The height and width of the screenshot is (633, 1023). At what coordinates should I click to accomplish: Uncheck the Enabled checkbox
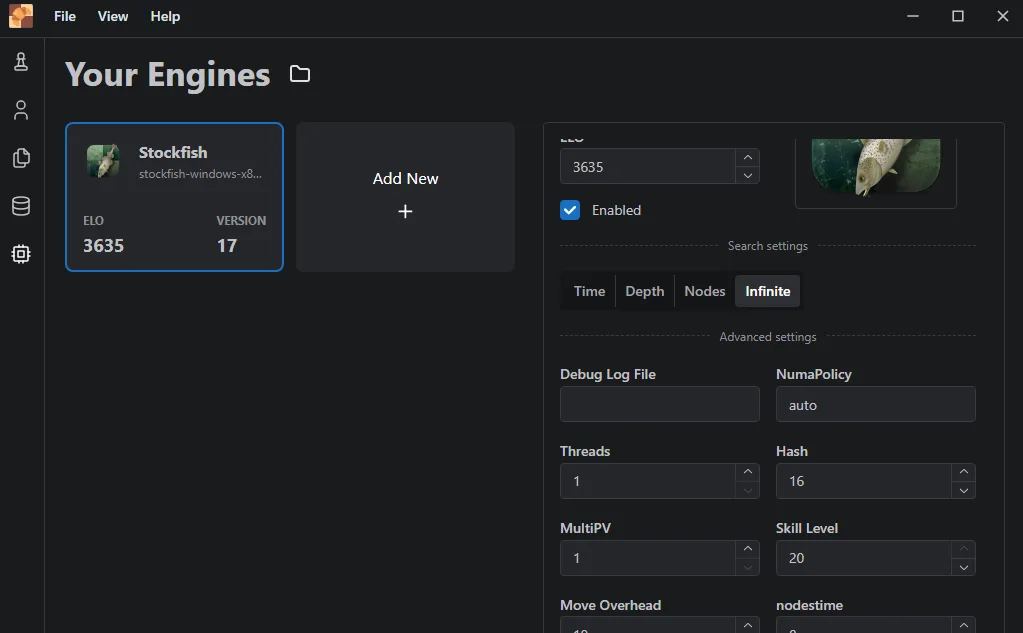coord(570,210)
